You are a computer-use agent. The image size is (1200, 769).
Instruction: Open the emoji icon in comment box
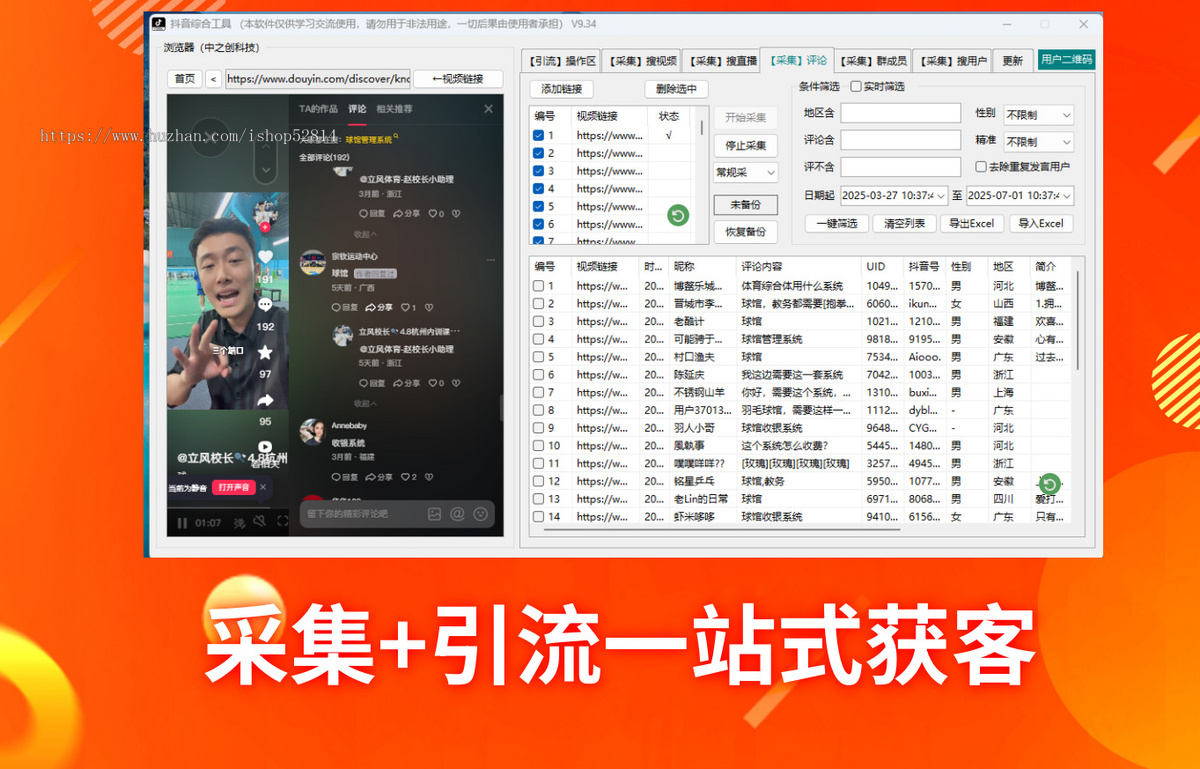[480, 513]
